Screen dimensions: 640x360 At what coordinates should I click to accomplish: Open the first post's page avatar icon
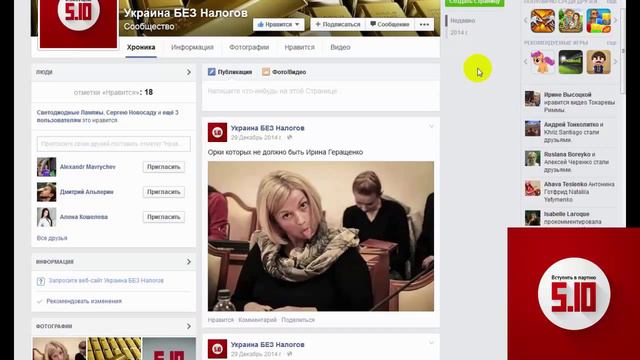click(x=218, y=132)
